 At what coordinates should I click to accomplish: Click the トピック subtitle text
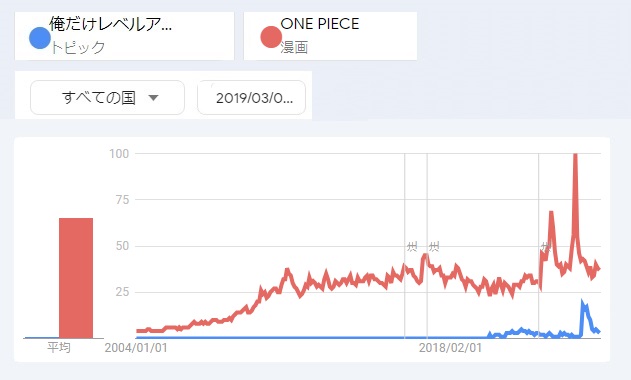coord(77,48)
